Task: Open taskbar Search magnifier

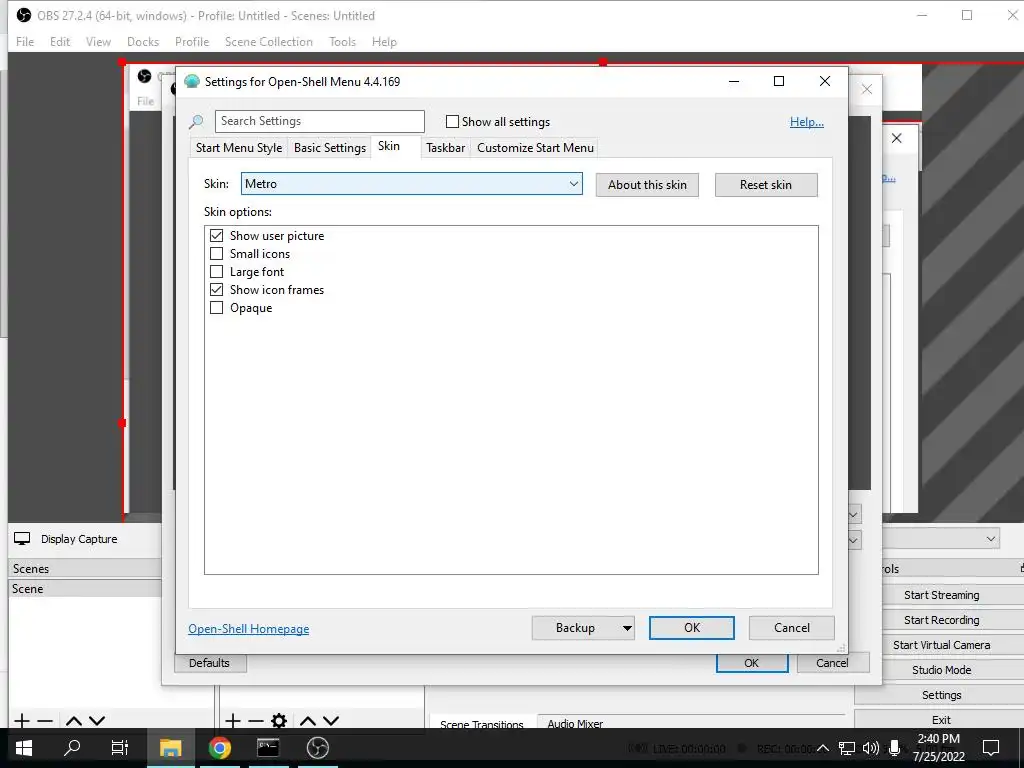Action: (x=72, y=748)
